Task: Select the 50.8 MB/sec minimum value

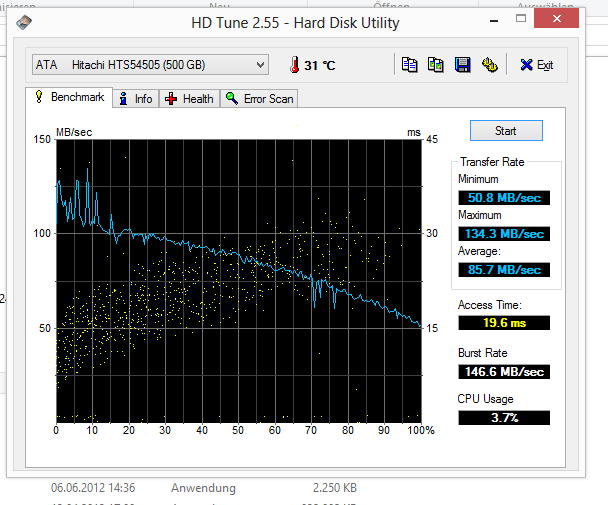Action: click(x=504, y=198)
